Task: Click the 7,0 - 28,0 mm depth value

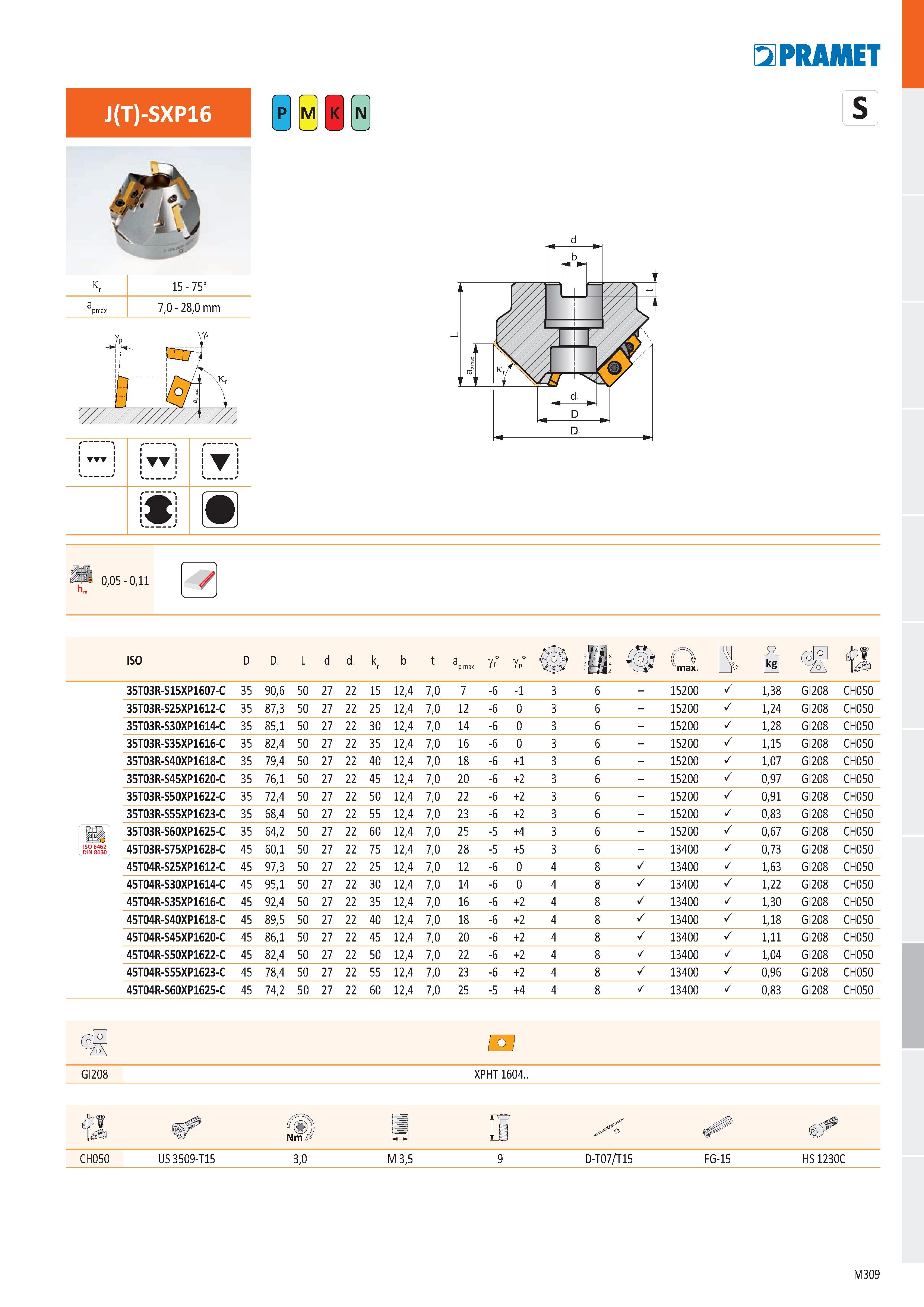Action: [189, 307]
